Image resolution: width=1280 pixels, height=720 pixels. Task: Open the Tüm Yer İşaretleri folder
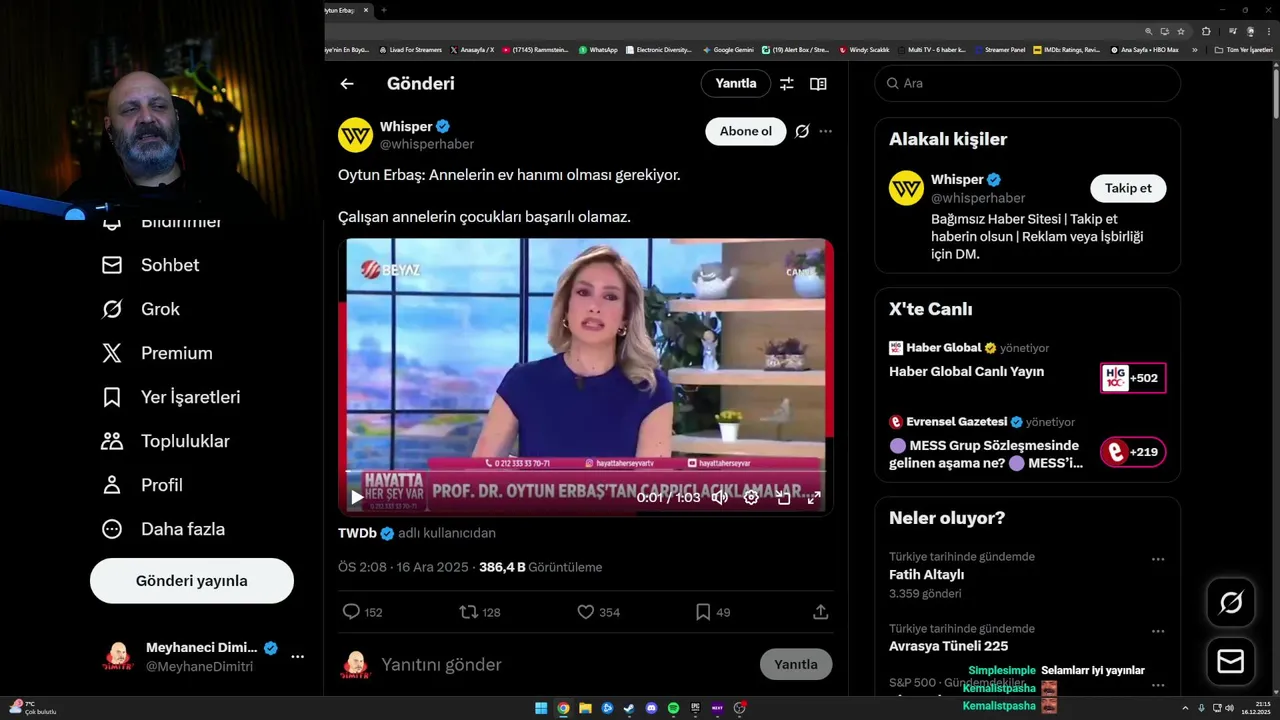[x=1244, y=49]
